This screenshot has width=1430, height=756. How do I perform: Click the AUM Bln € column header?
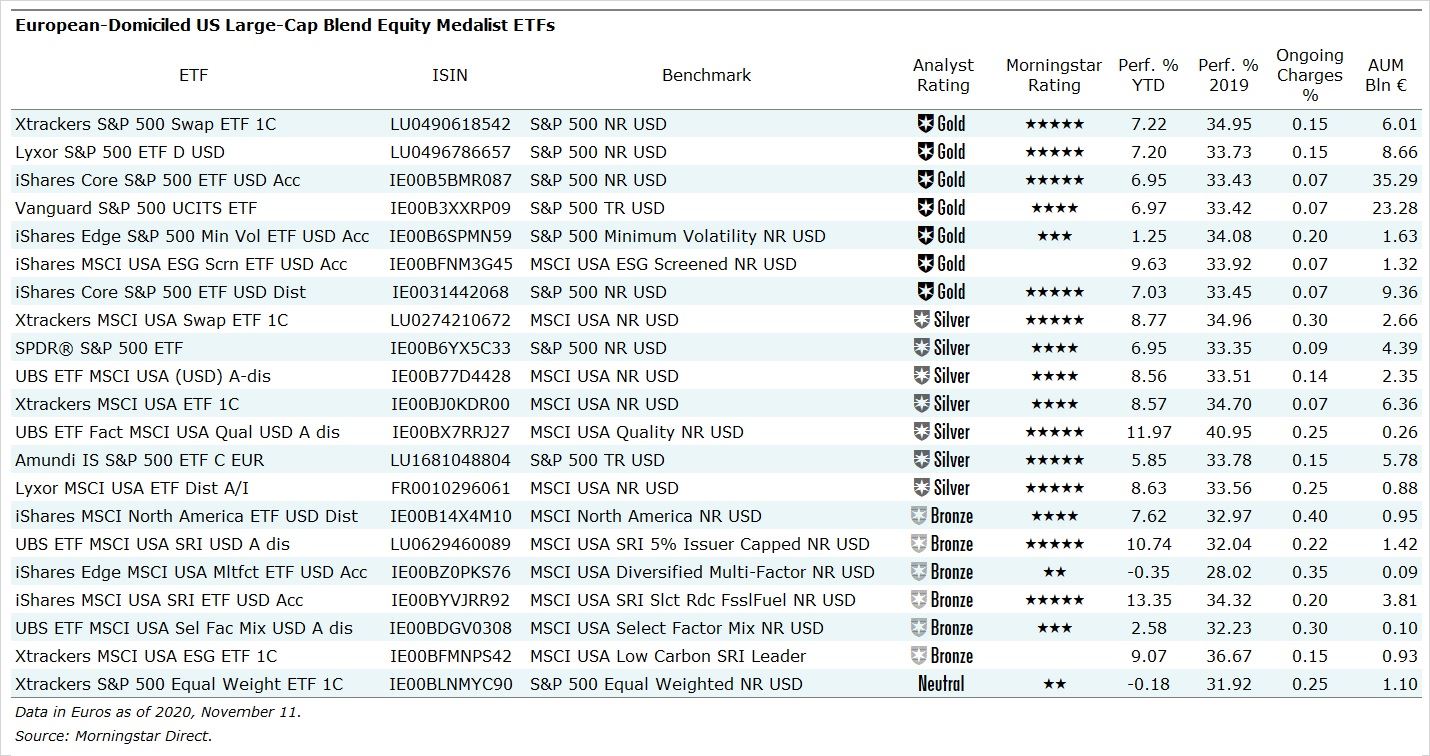1386,75
